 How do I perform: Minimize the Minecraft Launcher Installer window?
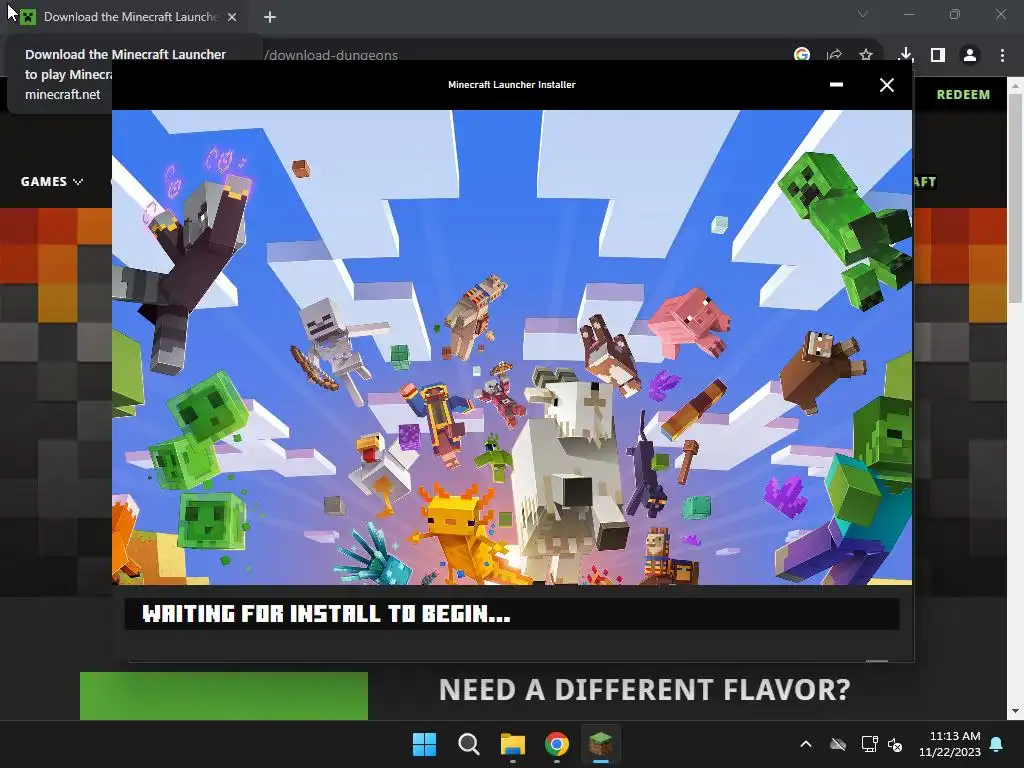click(x=836, y=84)
